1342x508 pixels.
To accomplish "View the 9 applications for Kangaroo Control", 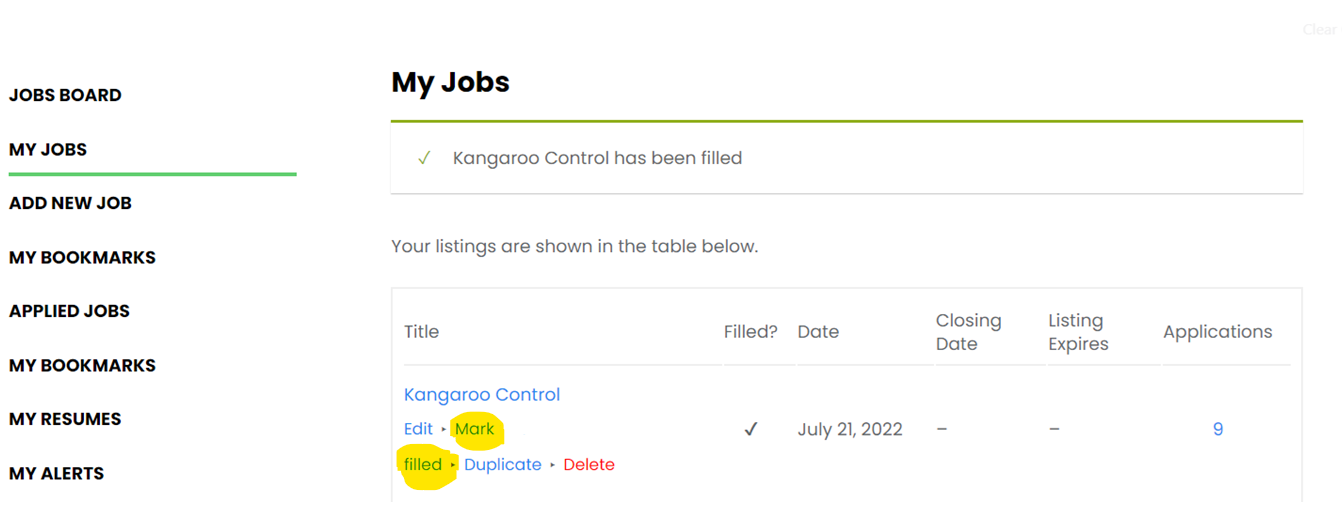I will 1218,429.
